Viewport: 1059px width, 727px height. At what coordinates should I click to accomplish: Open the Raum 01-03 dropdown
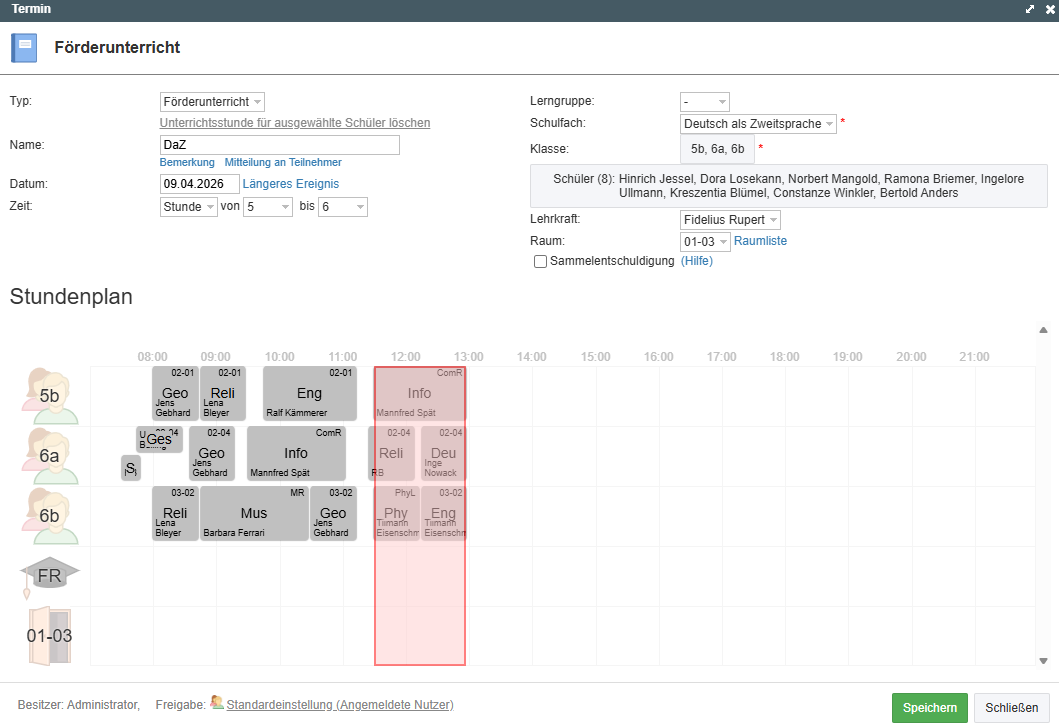pos(705,242)
